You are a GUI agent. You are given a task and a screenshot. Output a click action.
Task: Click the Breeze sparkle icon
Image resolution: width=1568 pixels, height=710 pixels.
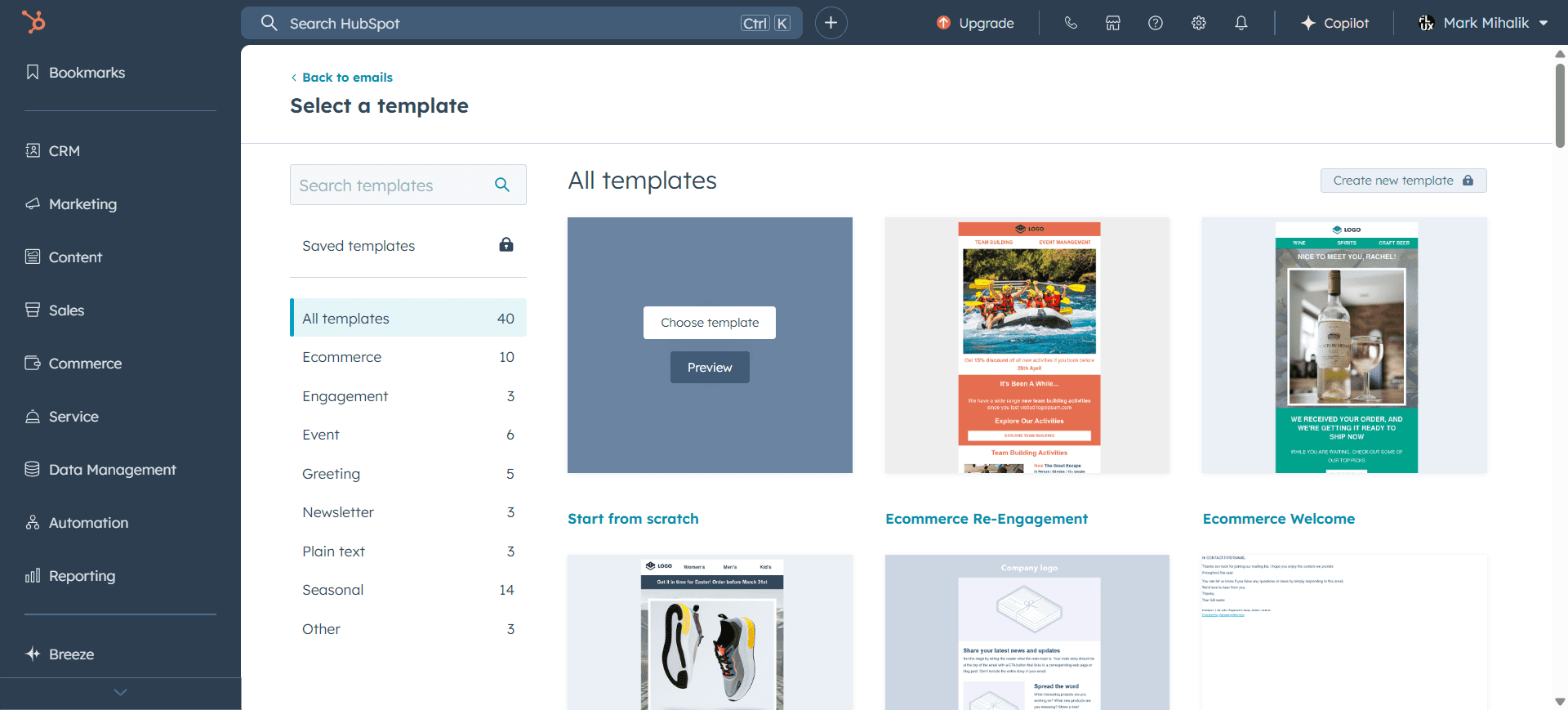click(33, 654)
